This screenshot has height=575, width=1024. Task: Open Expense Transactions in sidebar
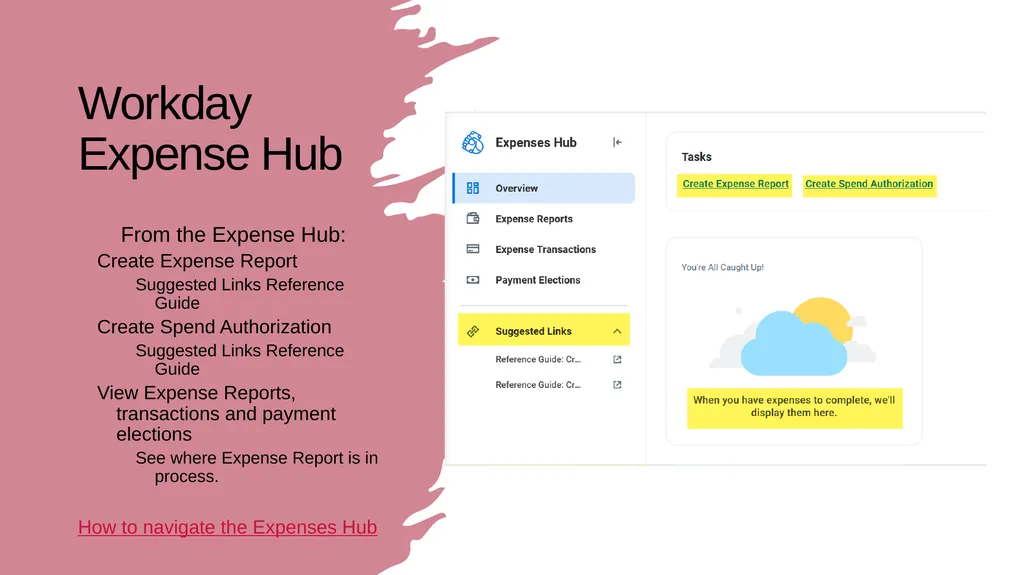[x=545, y=250]
